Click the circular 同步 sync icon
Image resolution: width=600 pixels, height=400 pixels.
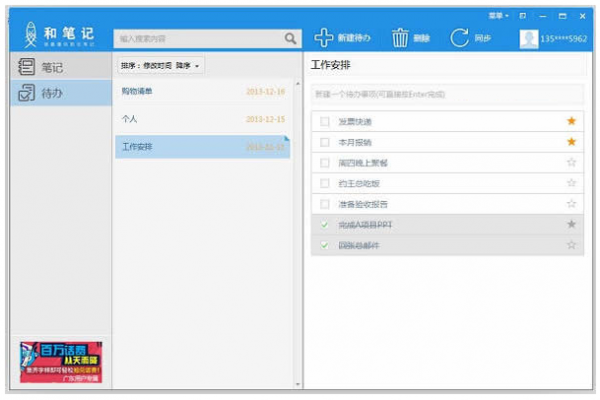[x=459, y=38]
